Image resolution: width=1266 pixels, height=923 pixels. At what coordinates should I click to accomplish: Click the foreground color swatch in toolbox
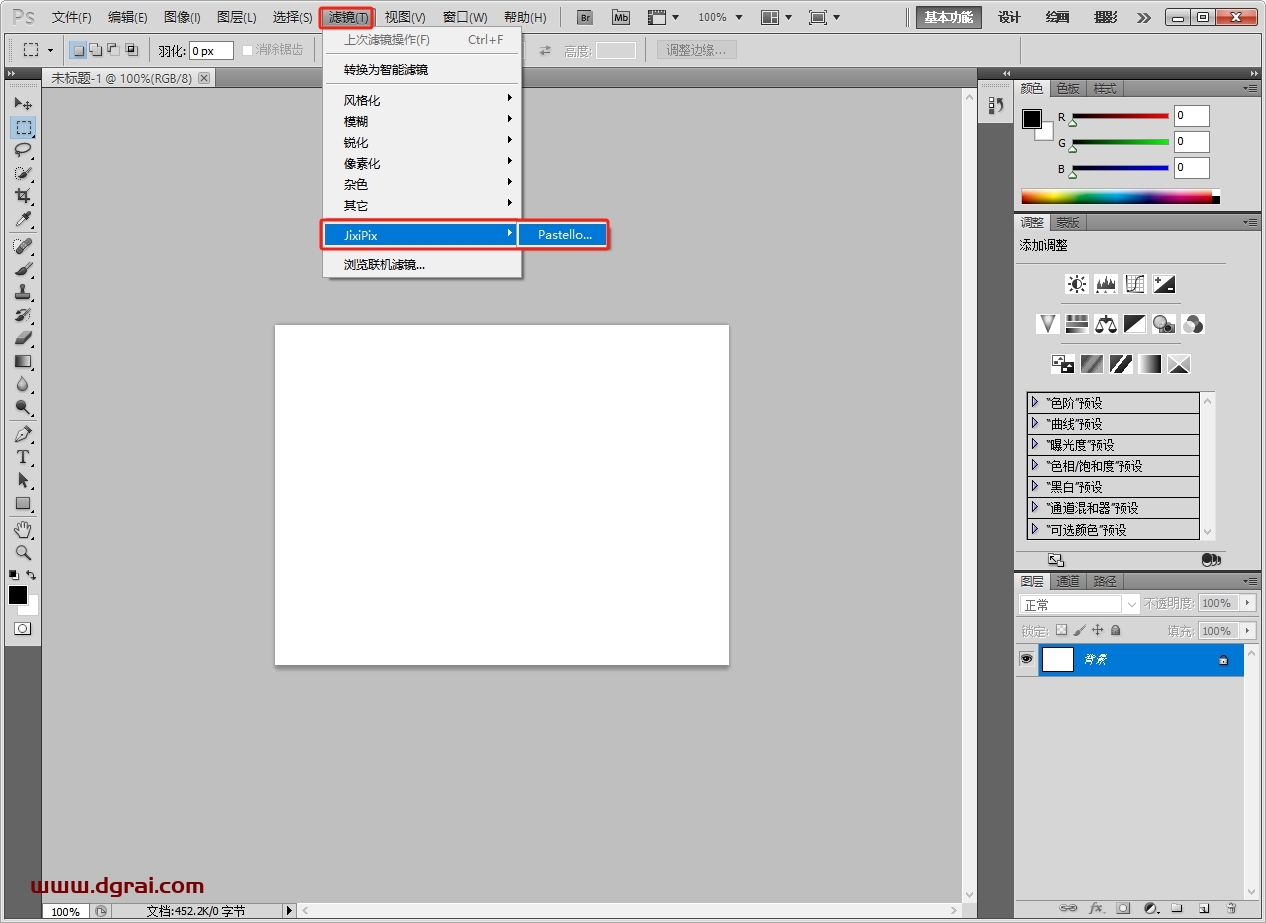coord(18,595)
